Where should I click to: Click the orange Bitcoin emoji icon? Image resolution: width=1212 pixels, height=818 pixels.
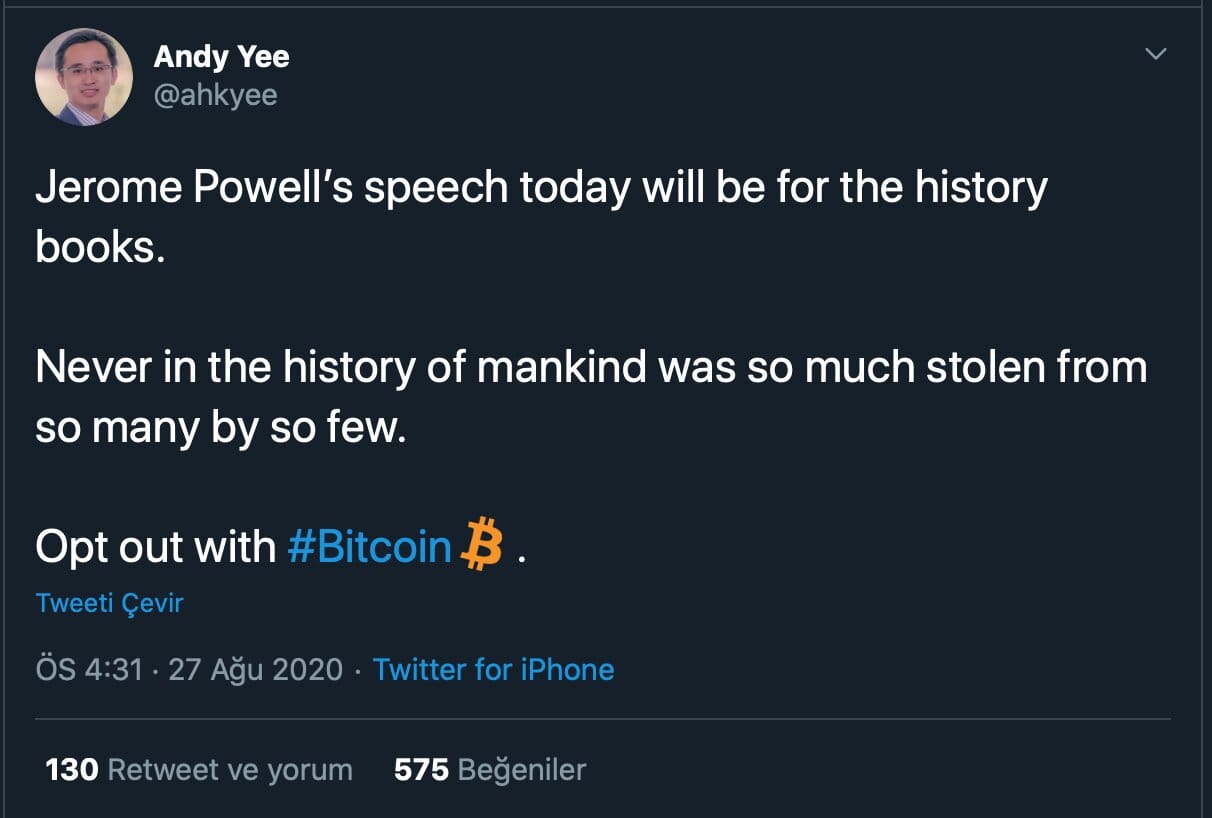481,545
